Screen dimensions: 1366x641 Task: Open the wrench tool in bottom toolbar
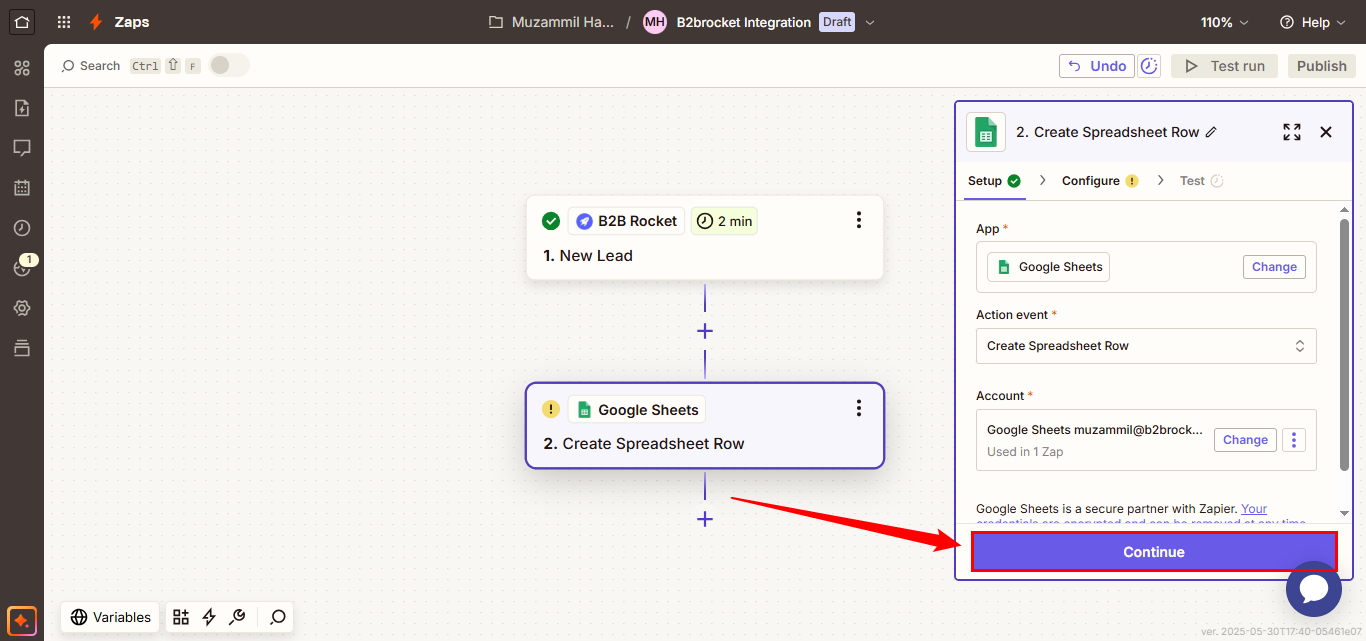[x=237, y=617]
